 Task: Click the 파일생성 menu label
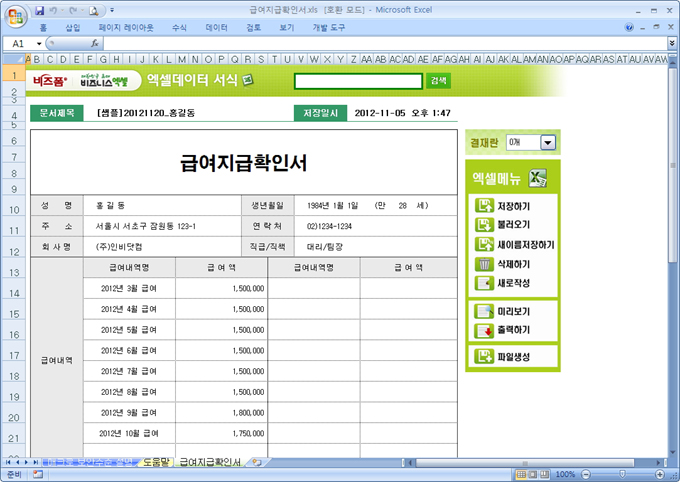[514, 357]
